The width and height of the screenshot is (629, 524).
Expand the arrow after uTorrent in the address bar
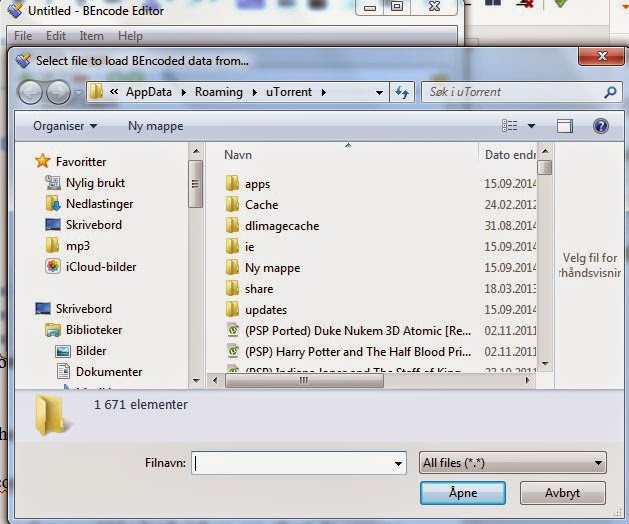tap(323, 92)
